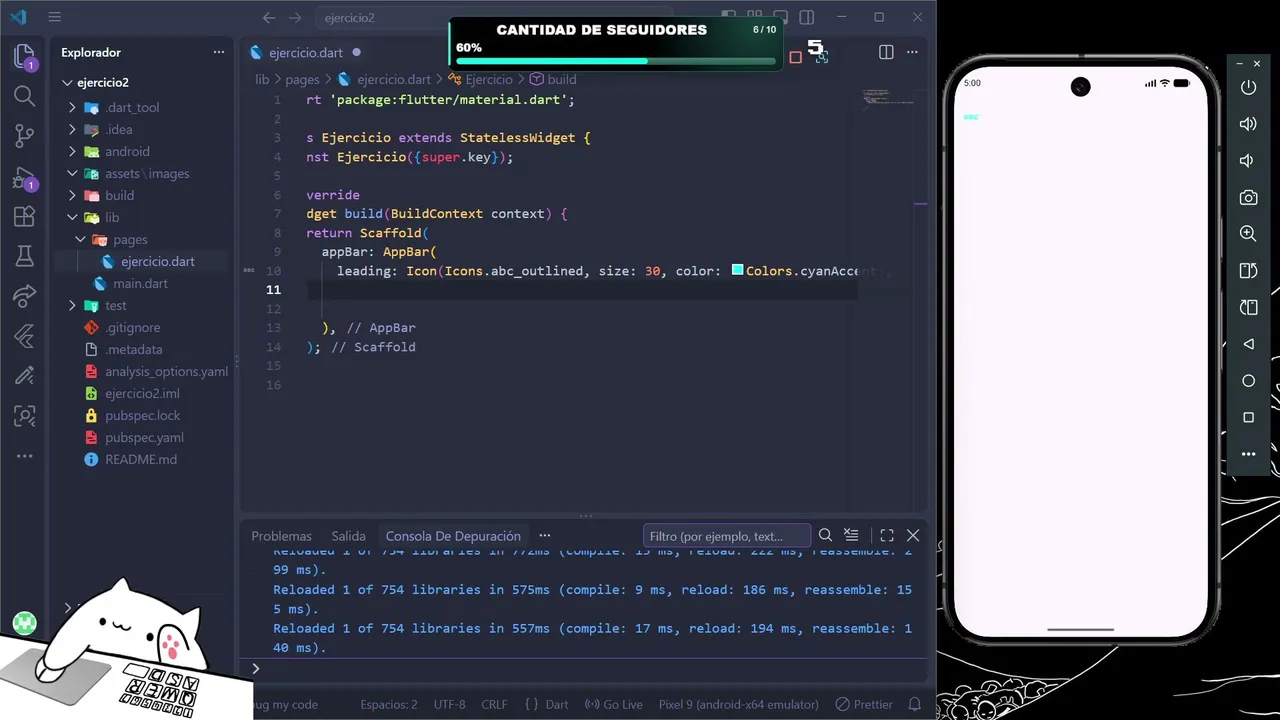Maximize the bottom panel size
The width and height of the screenshot is (1280, 720).
pos(887,536)
